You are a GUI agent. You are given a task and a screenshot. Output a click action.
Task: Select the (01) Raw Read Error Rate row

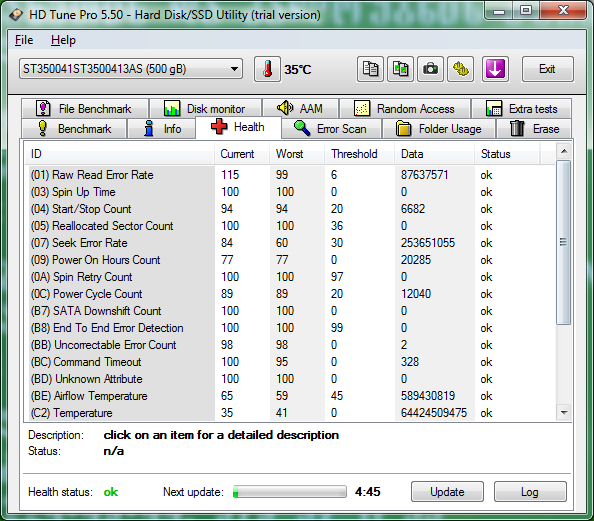click(x=290, y=175)
